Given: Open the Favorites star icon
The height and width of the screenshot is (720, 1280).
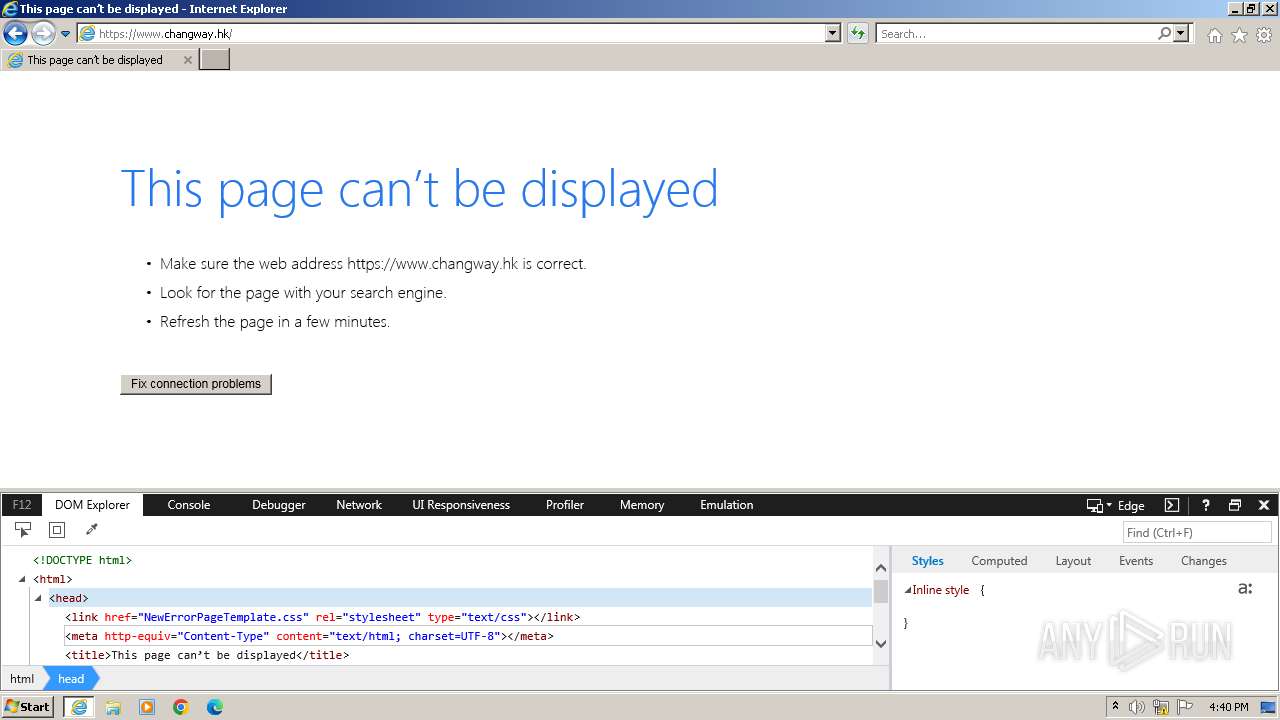Looking at the screenshot, I should (x=1239, y=35).
